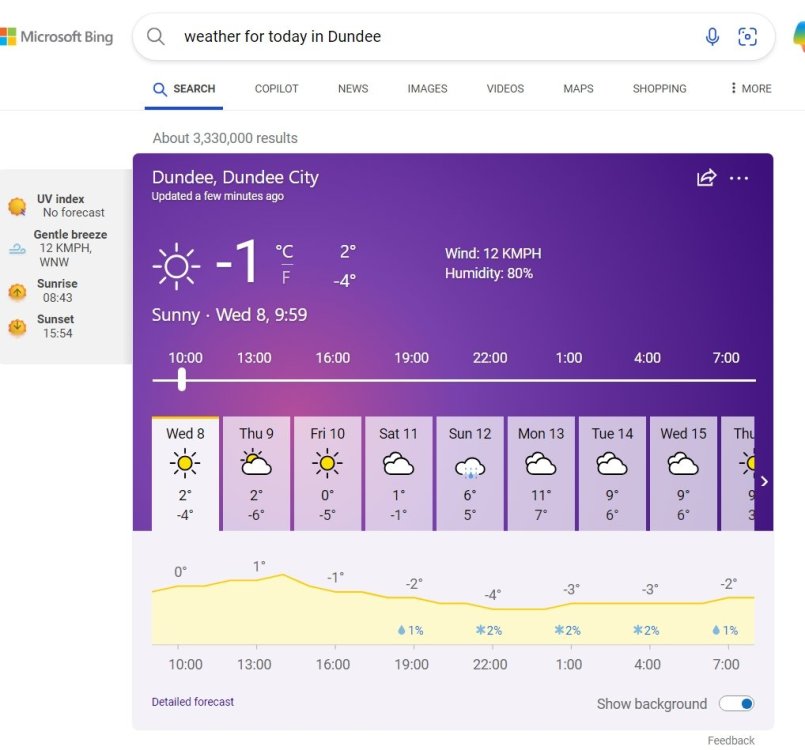
Task: Select the Sun 12 forecast card
Action: [x=470, y=473]
